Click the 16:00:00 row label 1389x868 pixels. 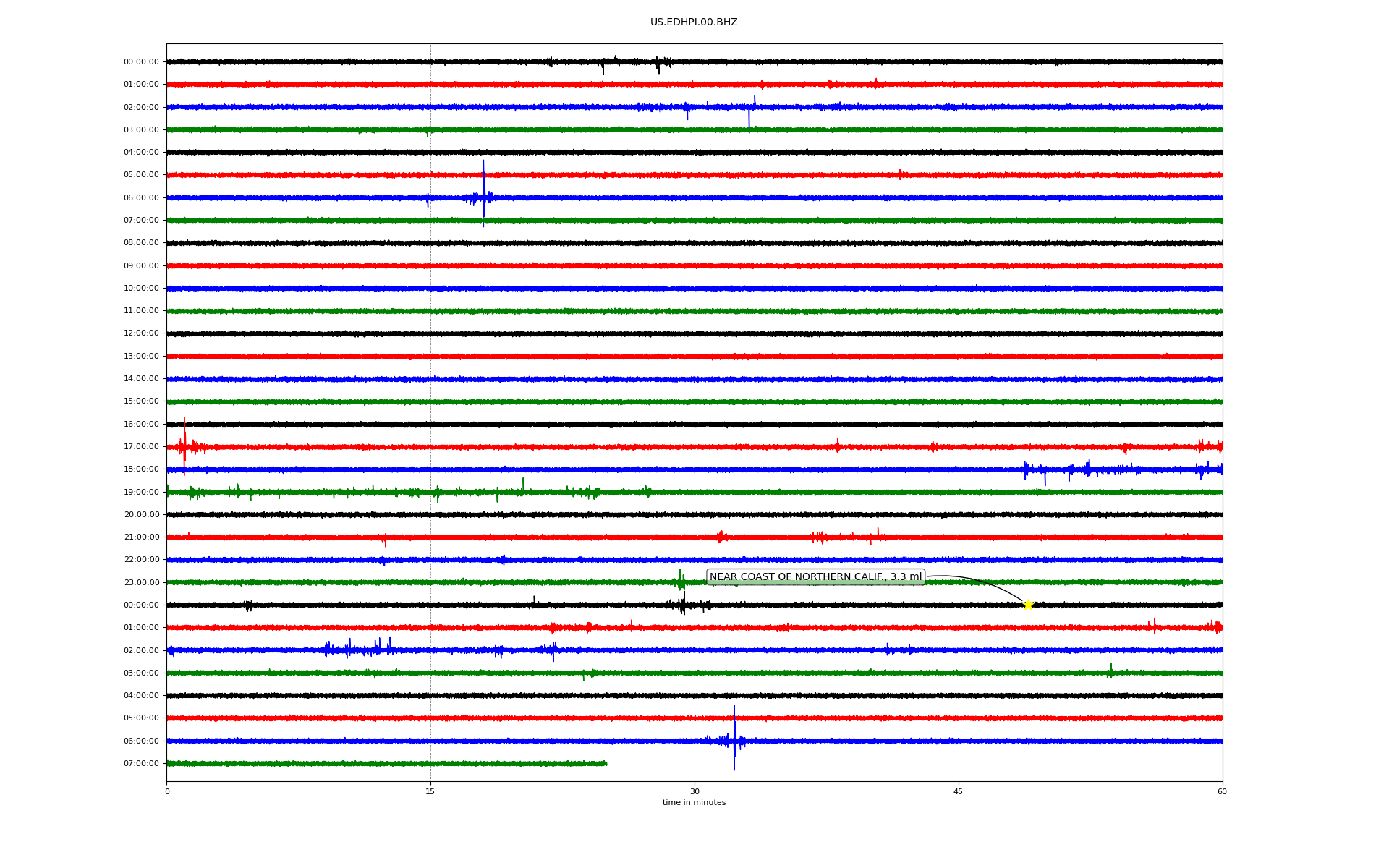coord(141,425)
